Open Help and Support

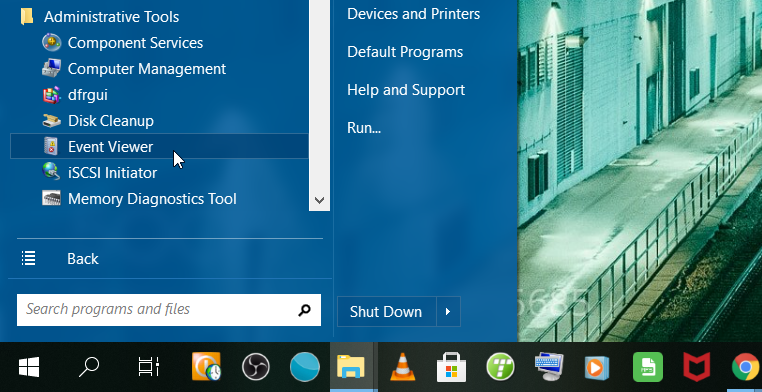[x=406, y=90]
